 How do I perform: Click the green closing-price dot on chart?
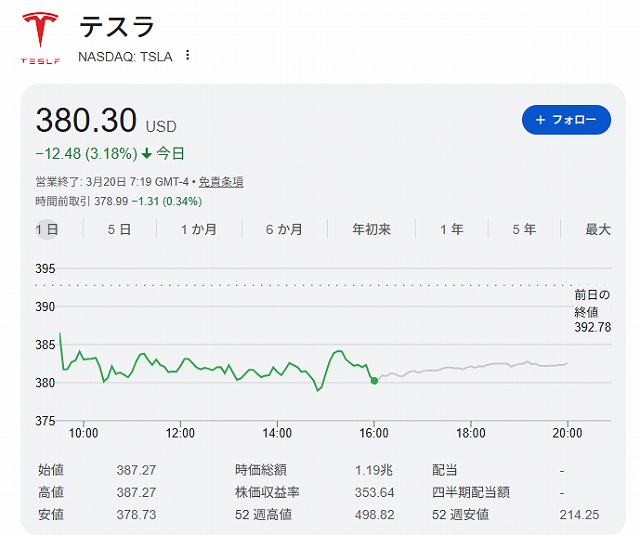click(374, 380)
